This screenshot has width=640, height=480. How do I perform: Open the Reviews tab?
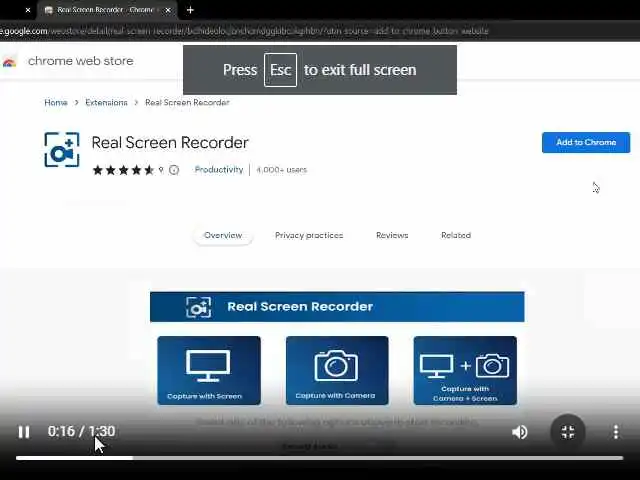tap(392, 236)
